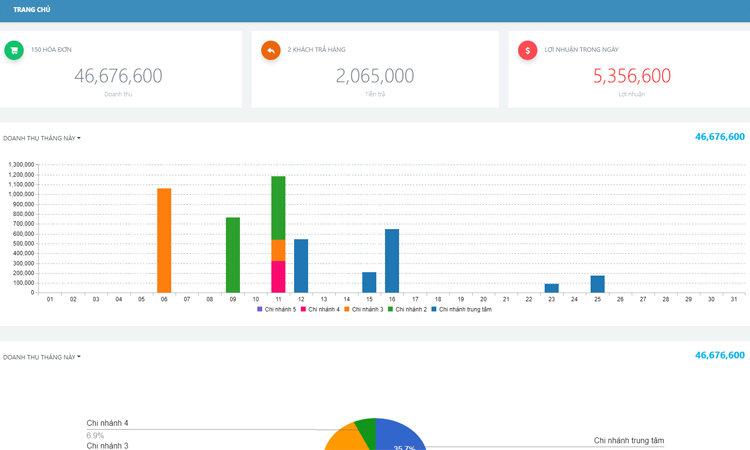750x450 pixels.
Task: Click the blue bar for day 12
Action: (x=301, y=266)
